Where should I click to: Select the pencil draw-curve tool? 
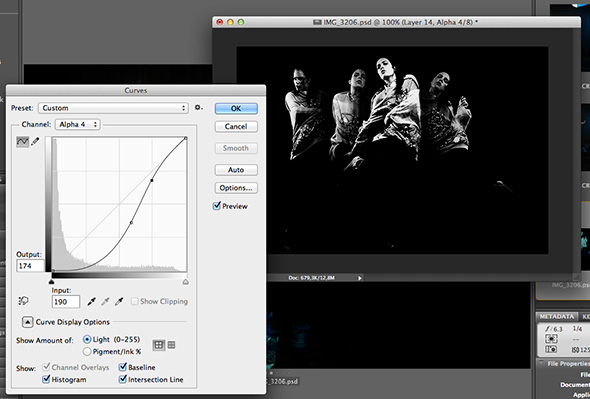pyautogui.click(x=35, y=142)
